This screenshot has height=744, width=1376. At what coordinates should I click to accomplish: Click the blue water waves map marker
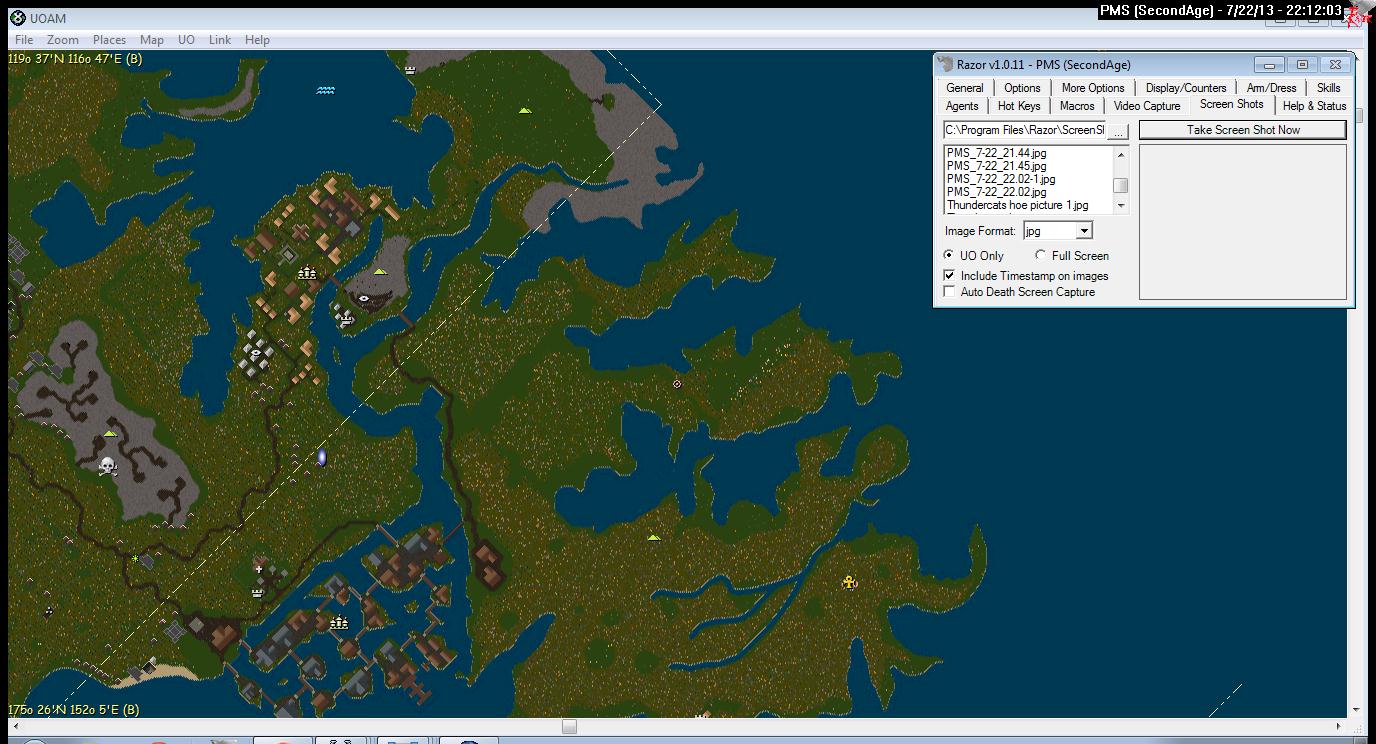[326, 90]
